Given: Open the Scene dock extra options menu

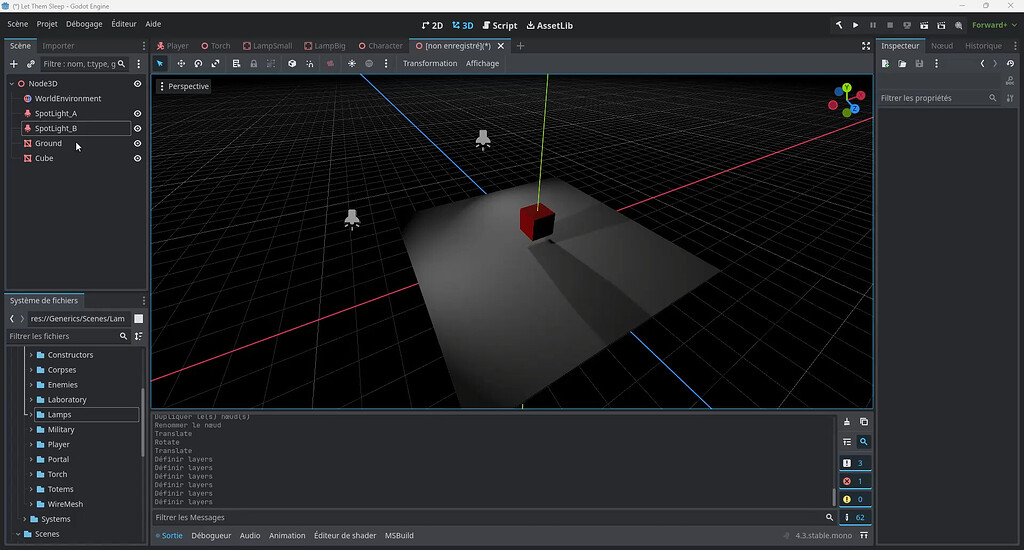Looking at the screenshot, I should (138, 64).
